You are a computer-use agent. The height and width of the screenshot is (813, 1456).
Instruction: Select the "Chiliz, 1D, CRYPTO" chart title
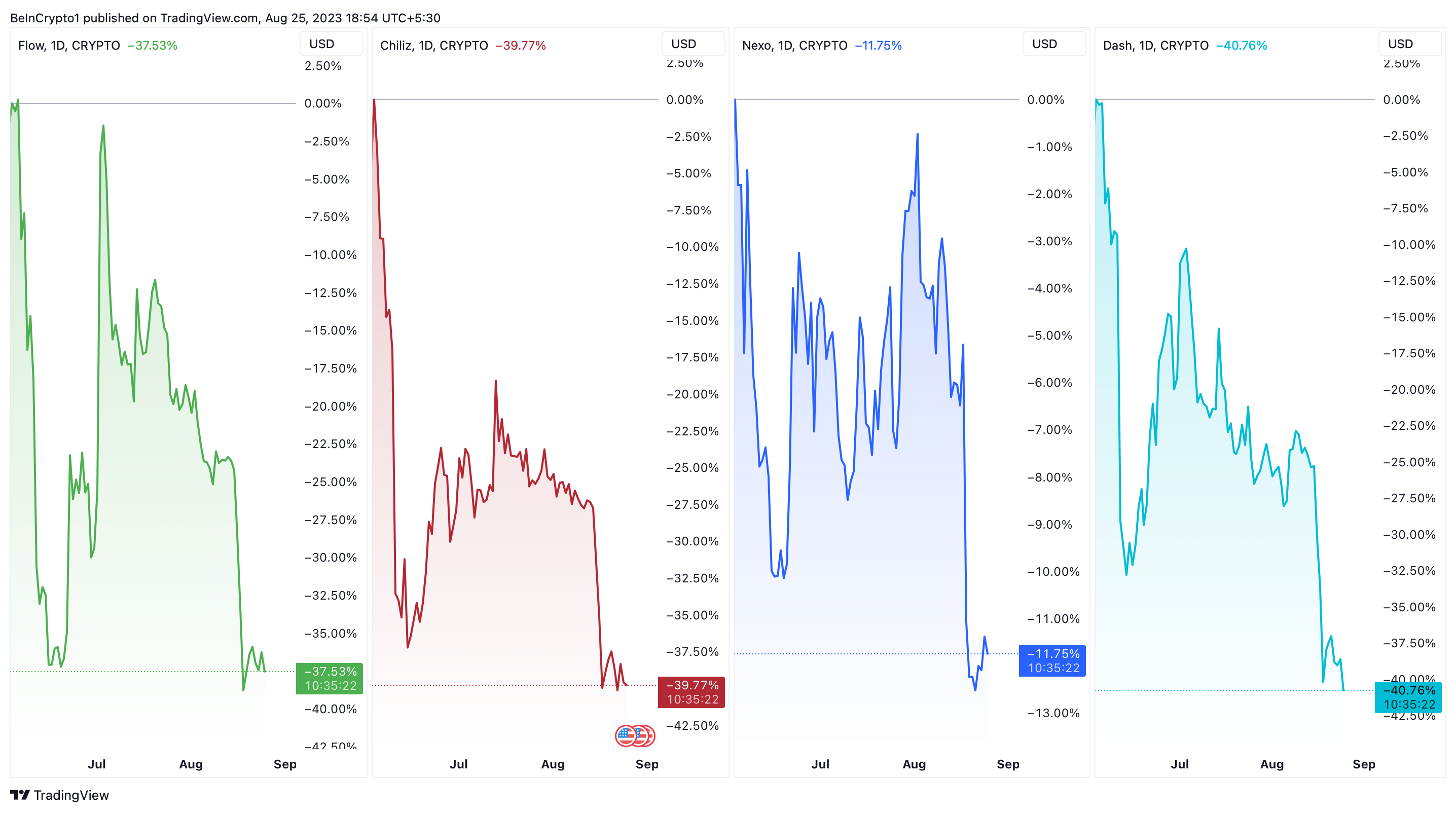(433, 45)
